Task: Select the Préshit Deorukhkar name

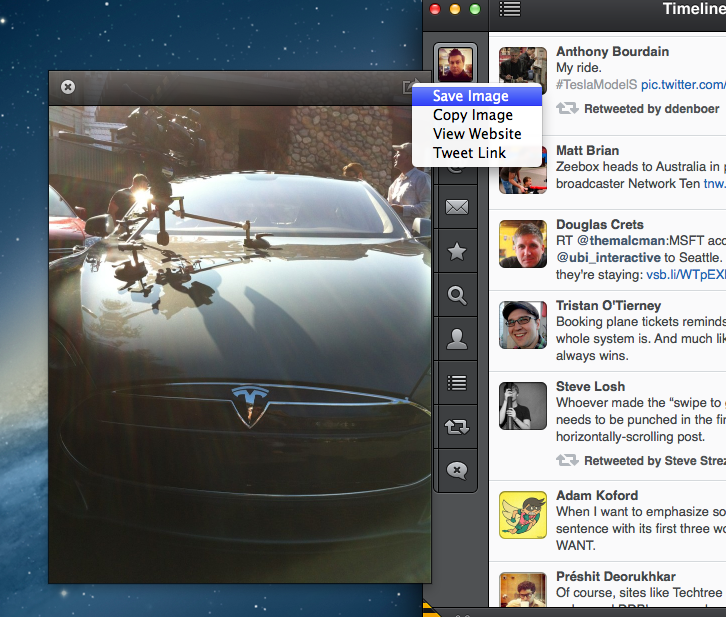Action: pyautogui.click(x=615, y=576)
